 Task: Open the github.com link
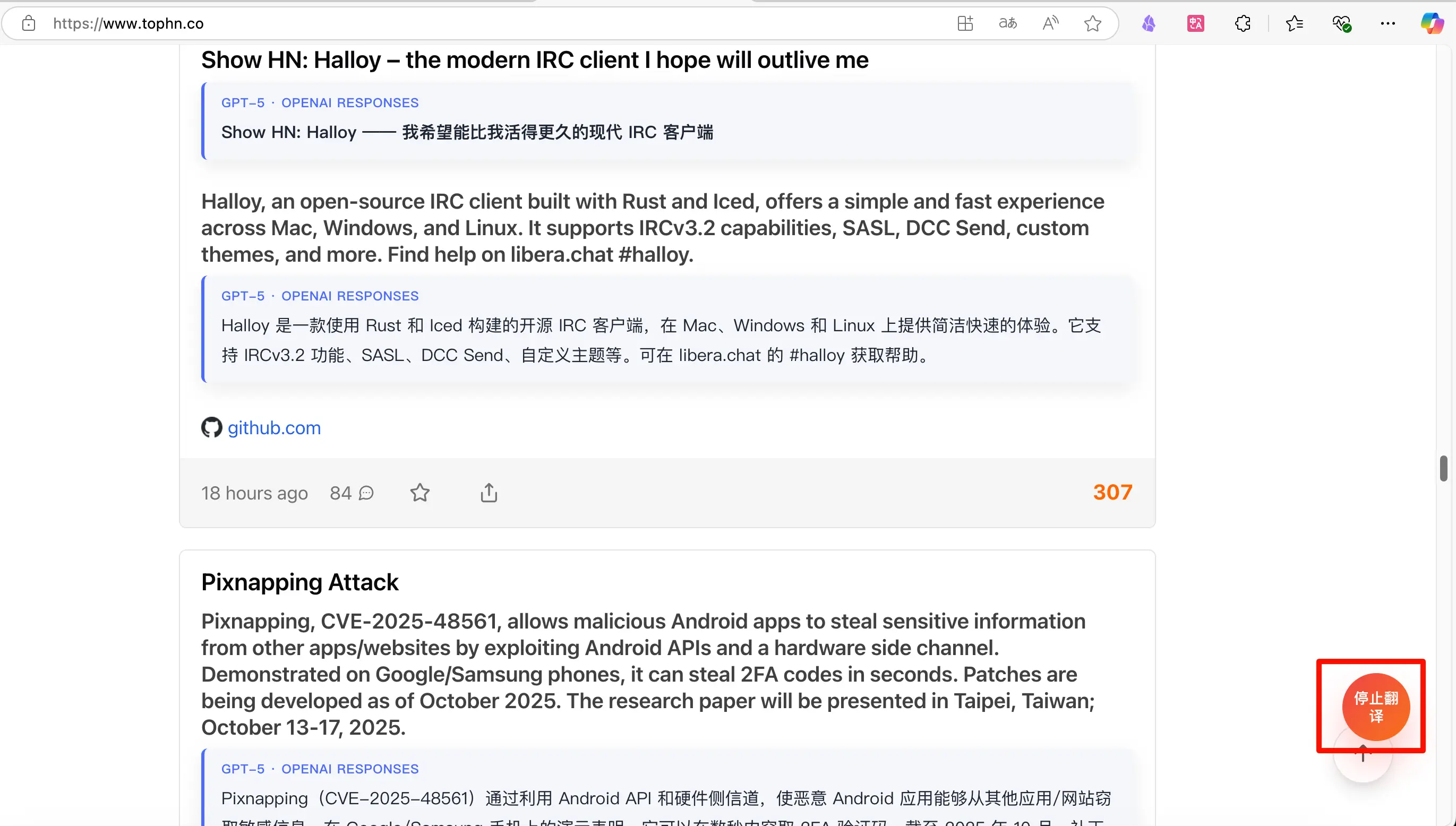[x=274, y=428]
